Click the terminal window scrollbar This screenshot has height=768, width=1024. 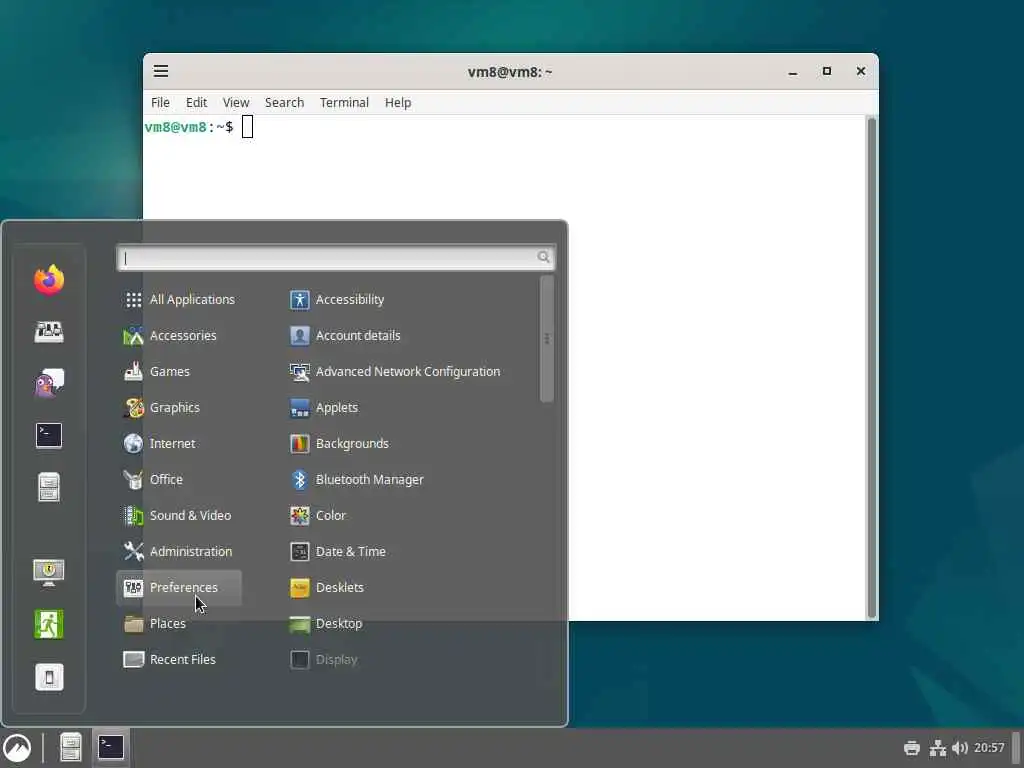(871, 368)
